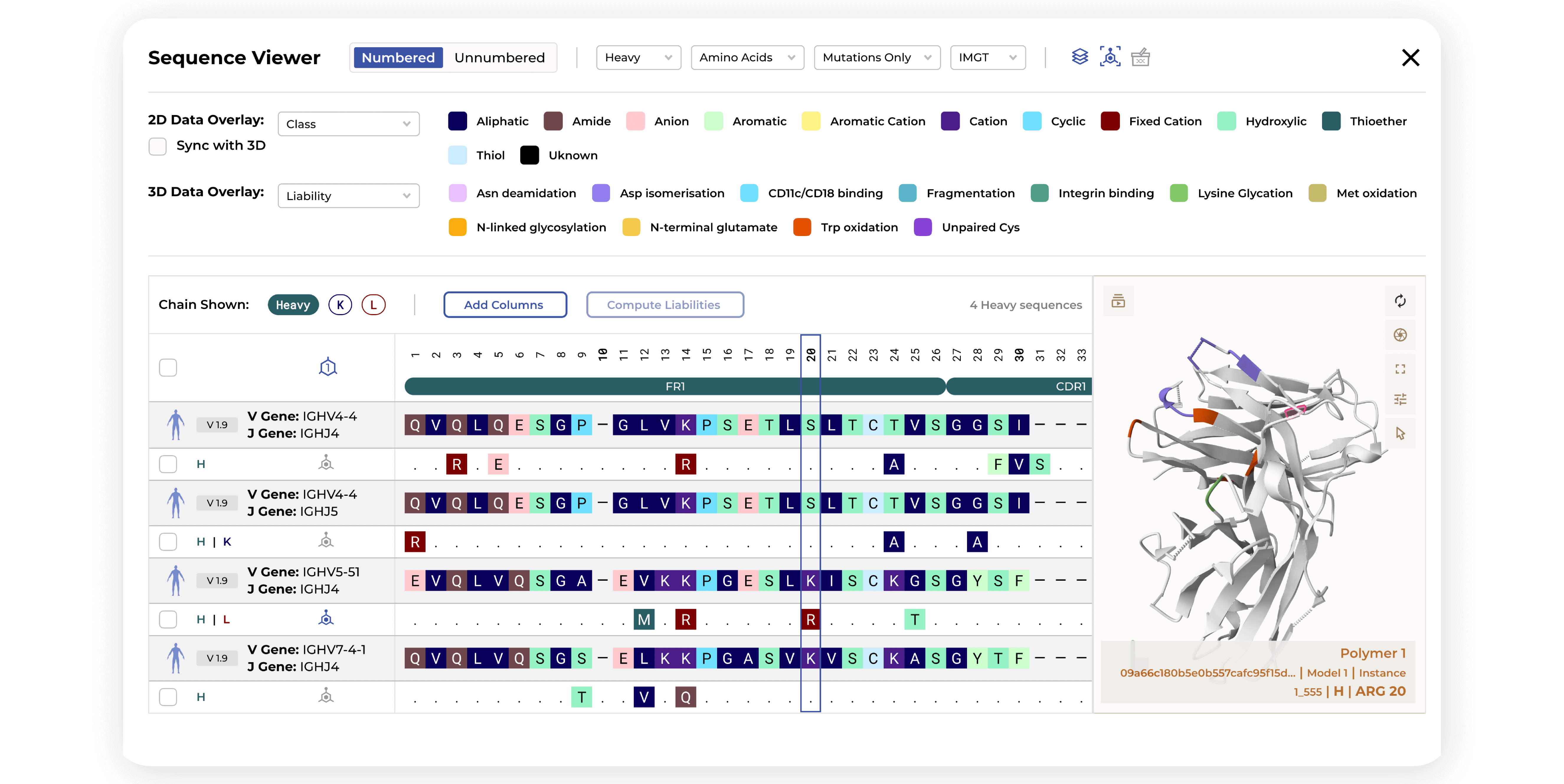The image size is (1564, 784).
Task: Open the Mutations Only dropdown
Action: pyautogui.click(x=877, y=58)
